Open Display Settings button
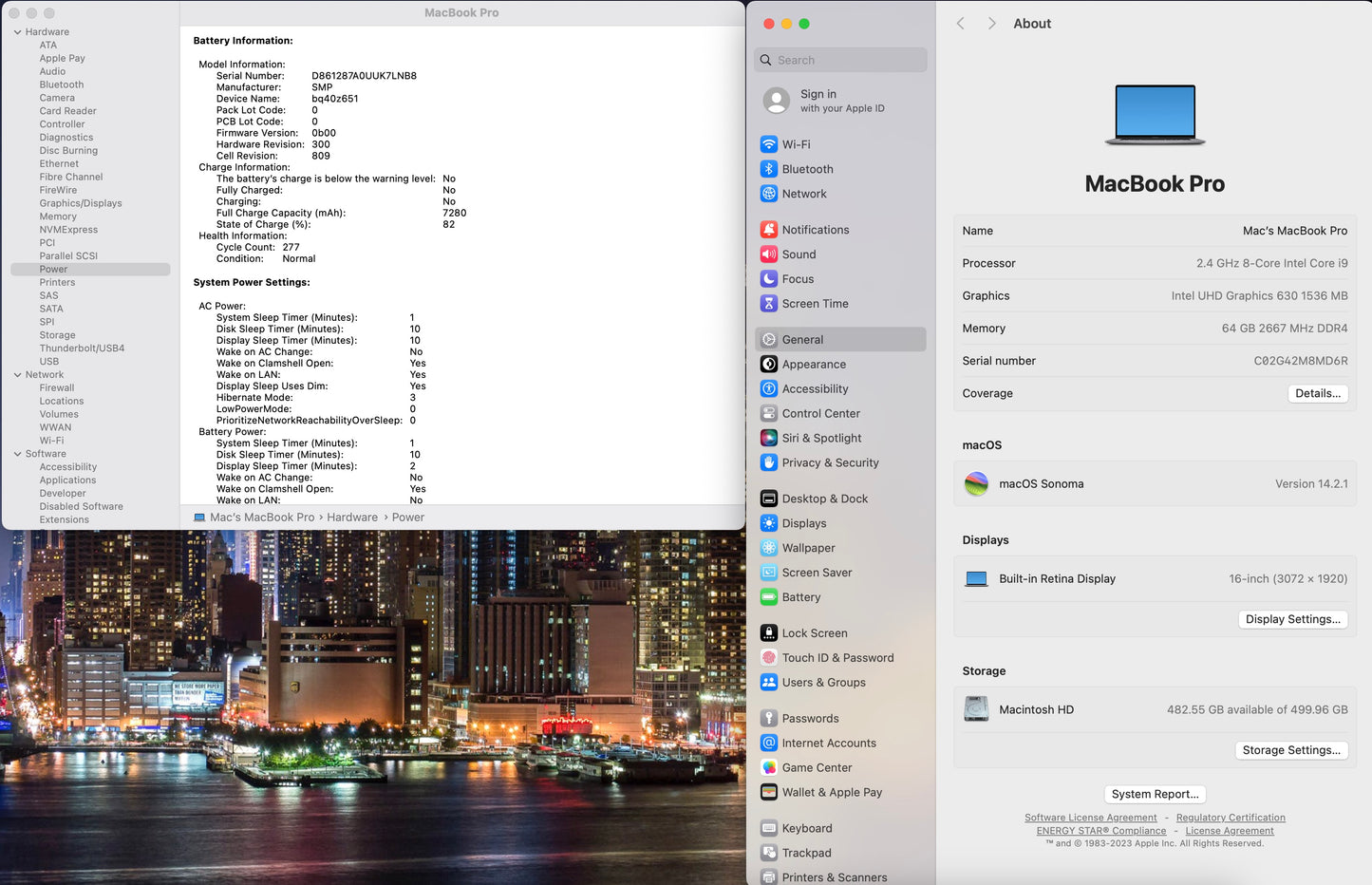Viewport: 1372px width, 885px height. tap(1293, 619)
